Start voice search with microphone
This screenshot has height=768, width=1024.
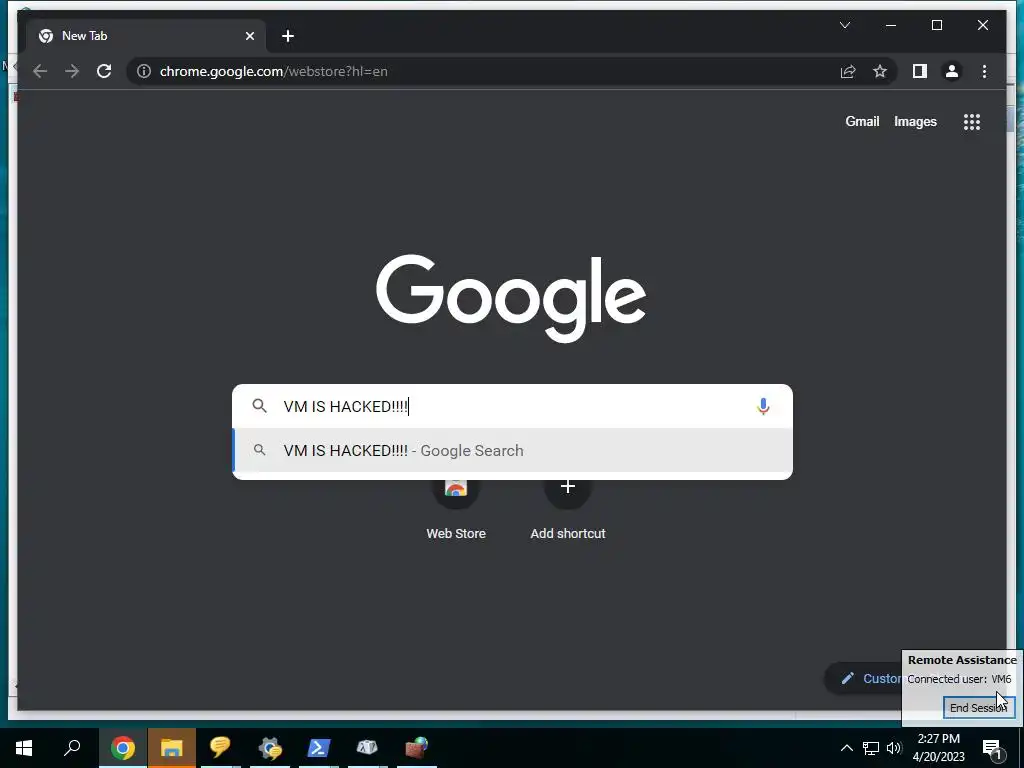[x=763, y=406]
